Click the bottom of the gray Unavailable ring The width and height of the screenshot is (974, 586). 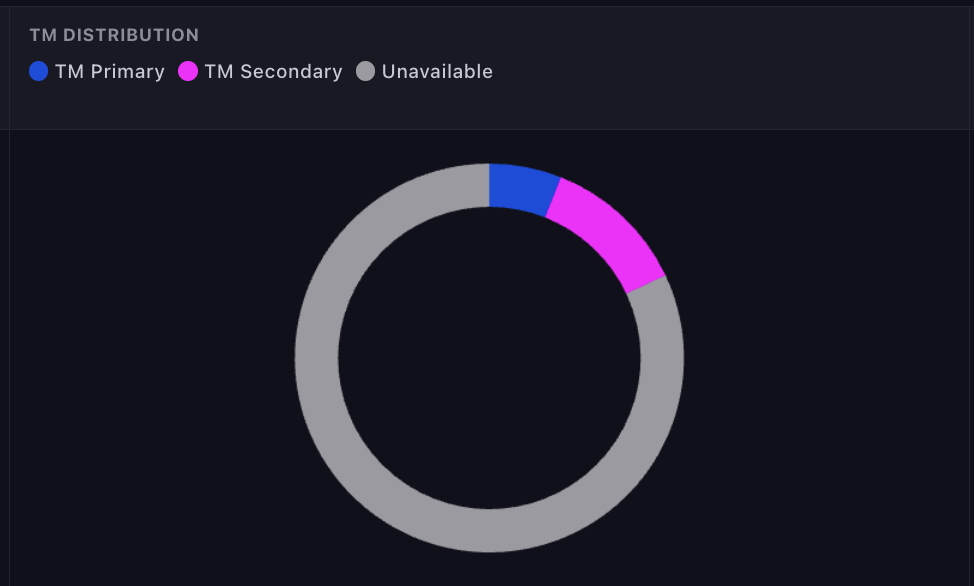[x=489, y=530]
